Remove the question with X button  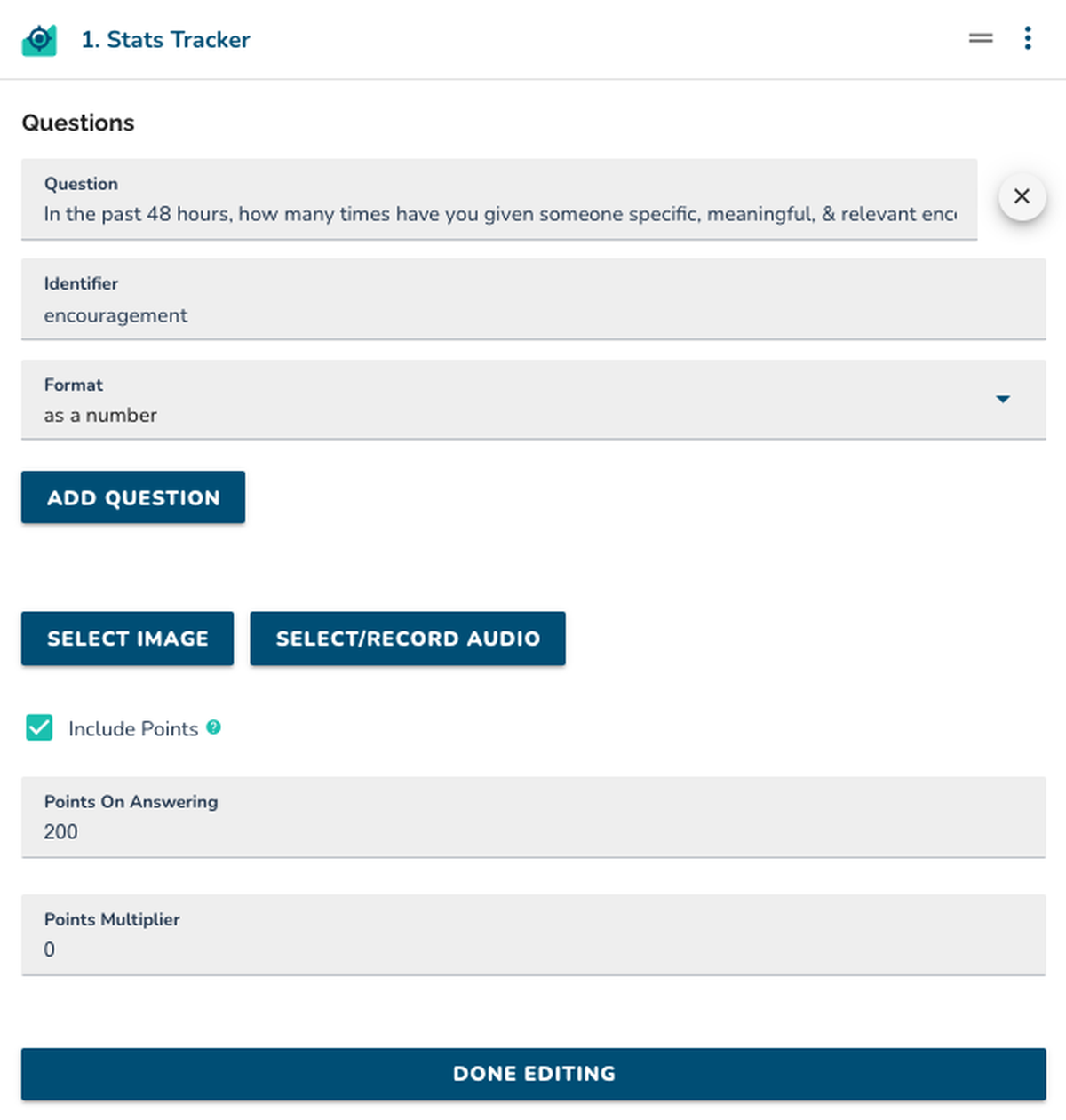[1022, 196]
